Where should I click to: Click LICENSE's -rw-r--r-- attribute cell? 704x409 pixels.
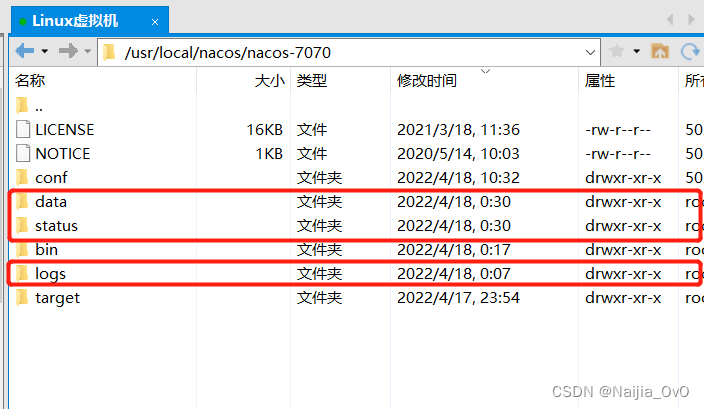[x=618, y=130]
